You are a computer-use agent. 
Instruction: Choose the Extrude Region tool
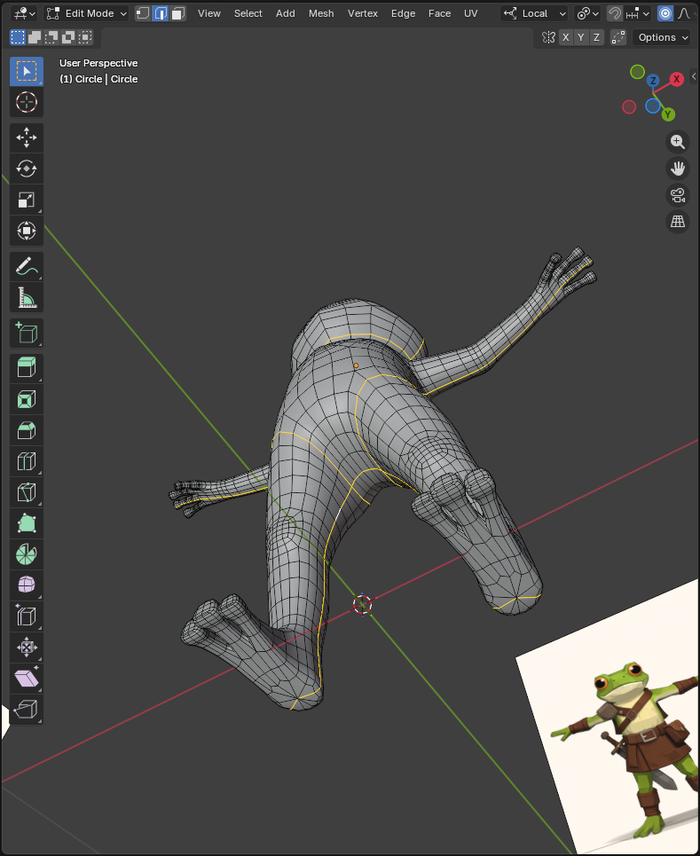(26, 368)
